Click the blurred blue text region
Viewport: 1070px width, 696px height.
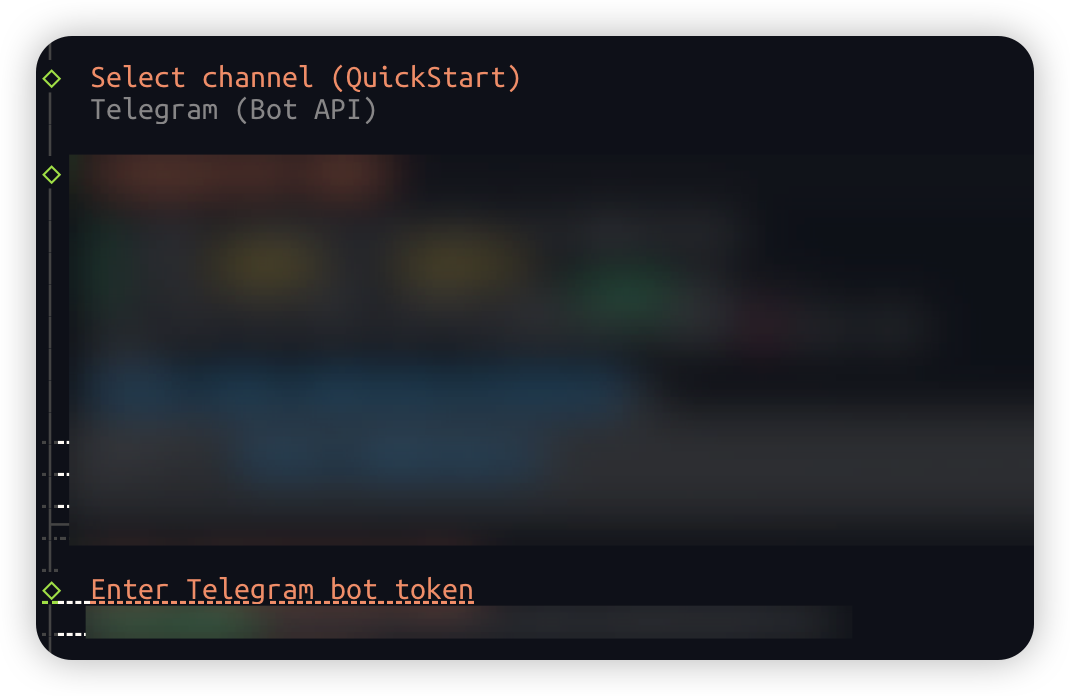point(362,416)
